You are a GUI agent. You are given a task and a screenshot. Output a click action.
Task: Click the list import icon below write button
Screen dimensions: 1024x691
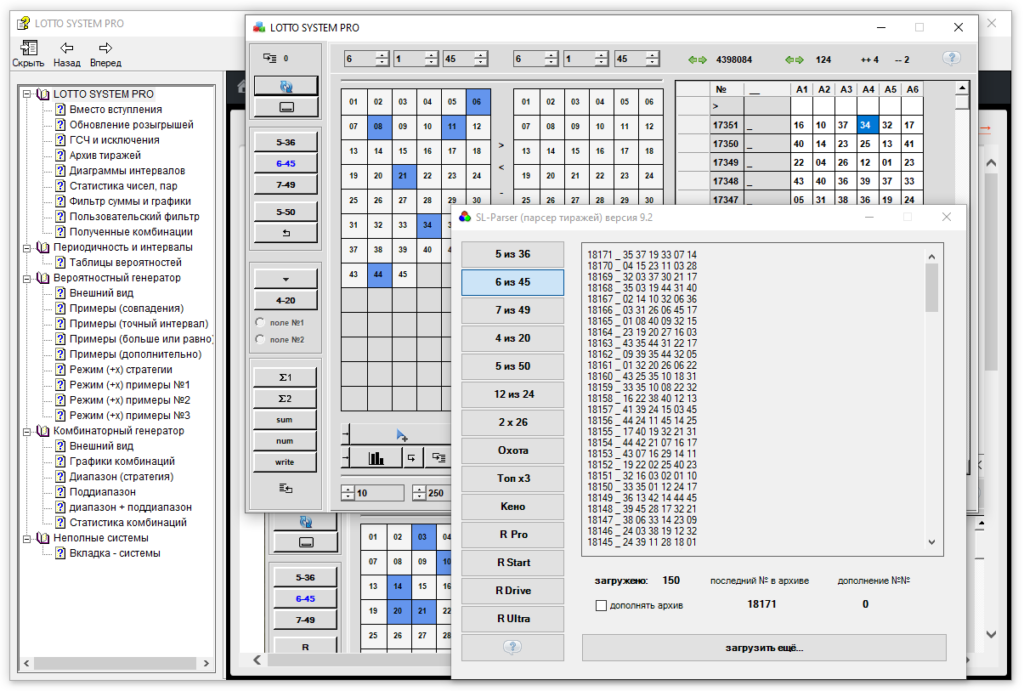(x=285, y=488)
